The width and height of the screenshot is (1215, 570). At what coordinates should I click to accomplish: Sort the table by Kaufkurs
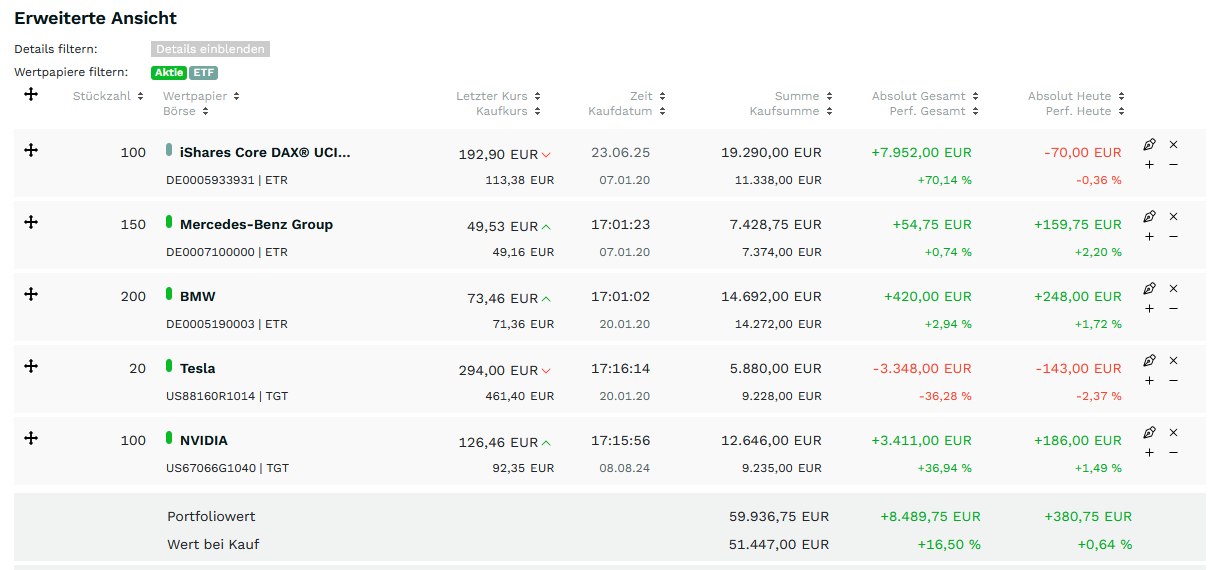509,111
